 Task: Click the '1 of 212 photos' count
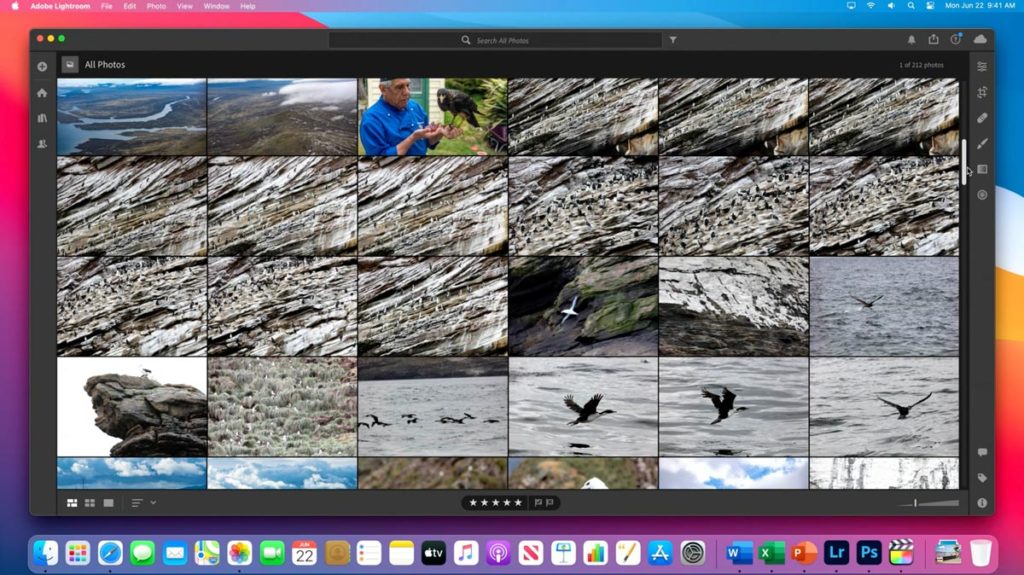tap(921, 65)
